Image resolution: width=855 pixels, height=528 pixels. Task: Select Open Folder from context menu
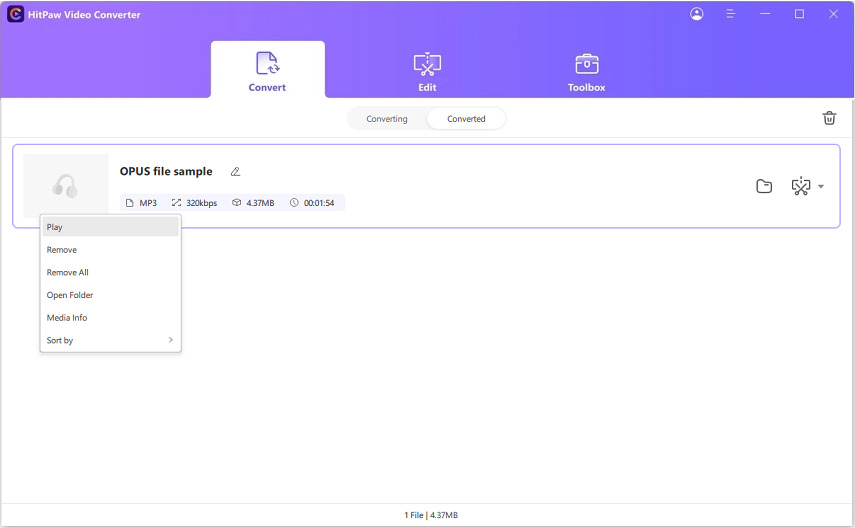[111, 295]
